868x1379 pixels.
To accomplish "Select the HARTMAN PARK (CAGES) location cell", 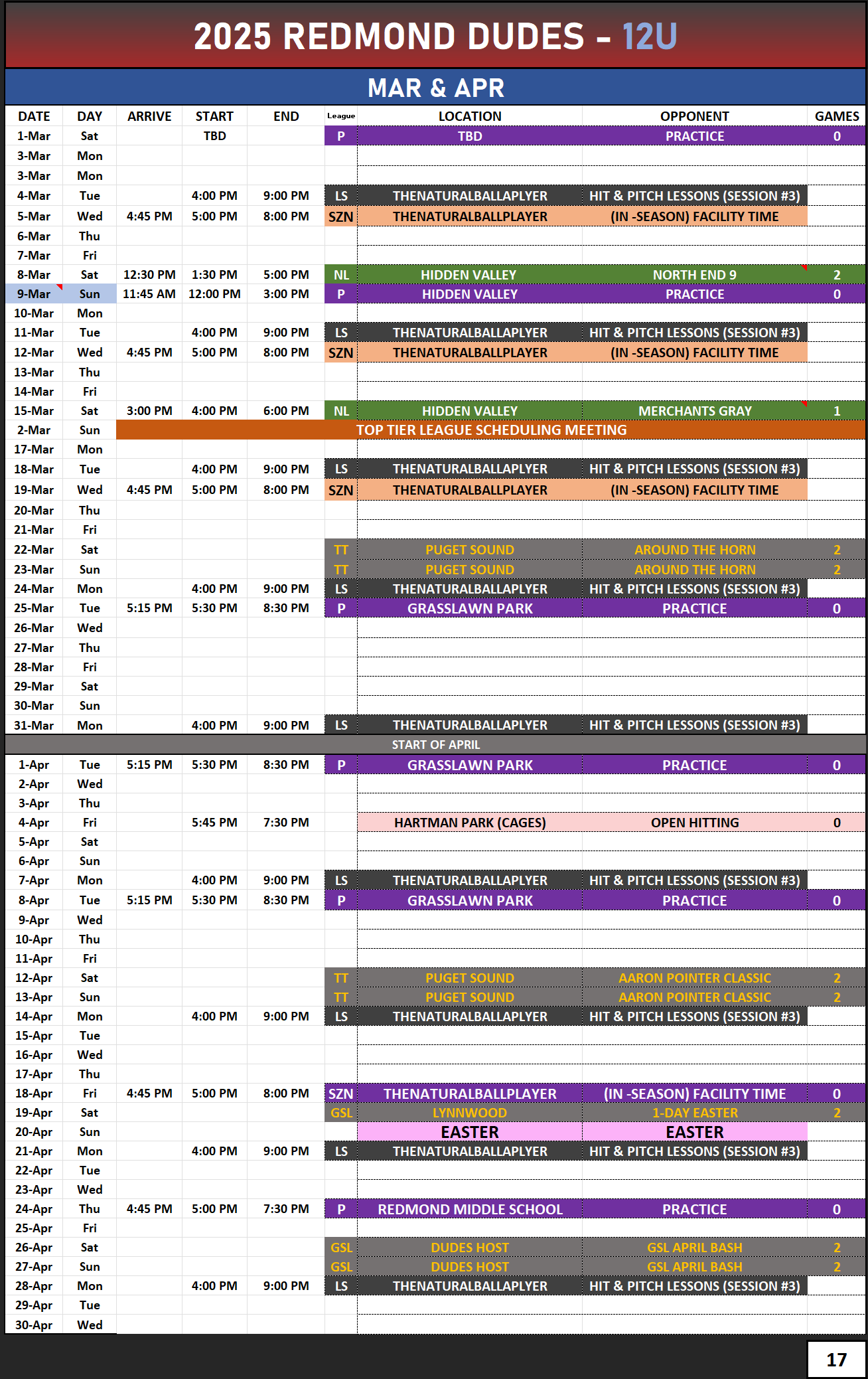I will (x=470, y=823).
